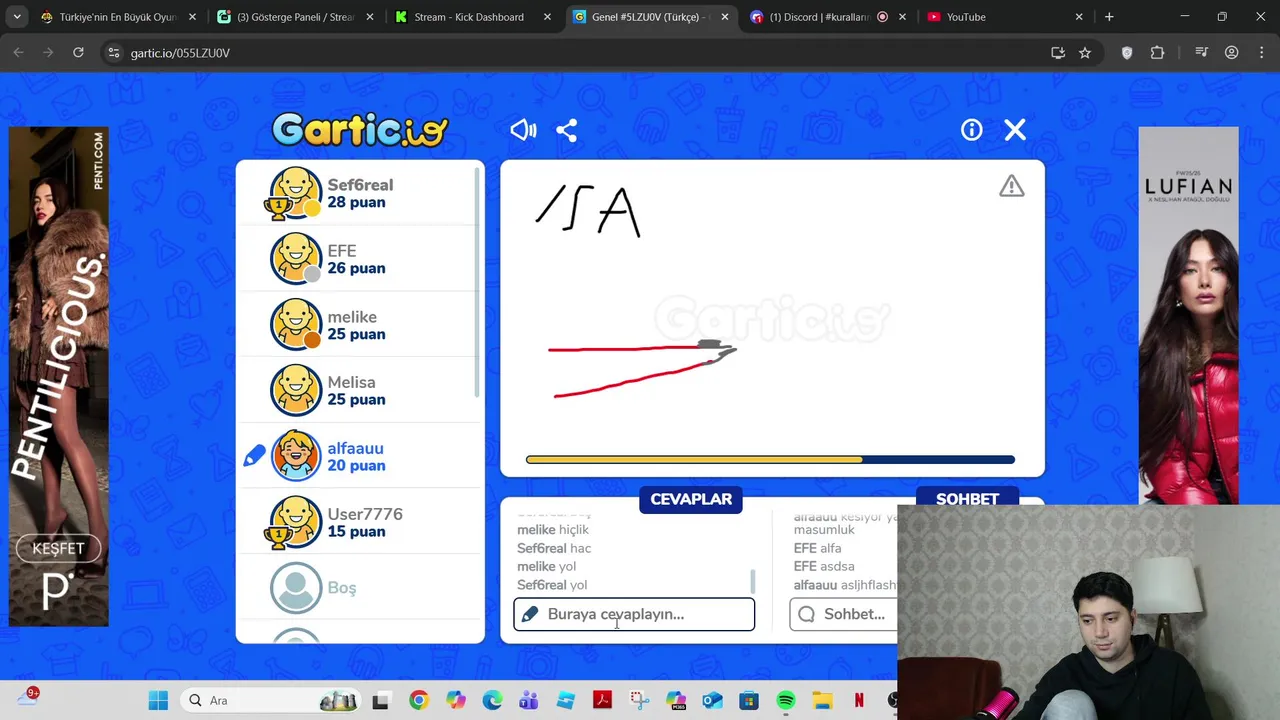Open Task View on the taskbar

tap(380, 701)
